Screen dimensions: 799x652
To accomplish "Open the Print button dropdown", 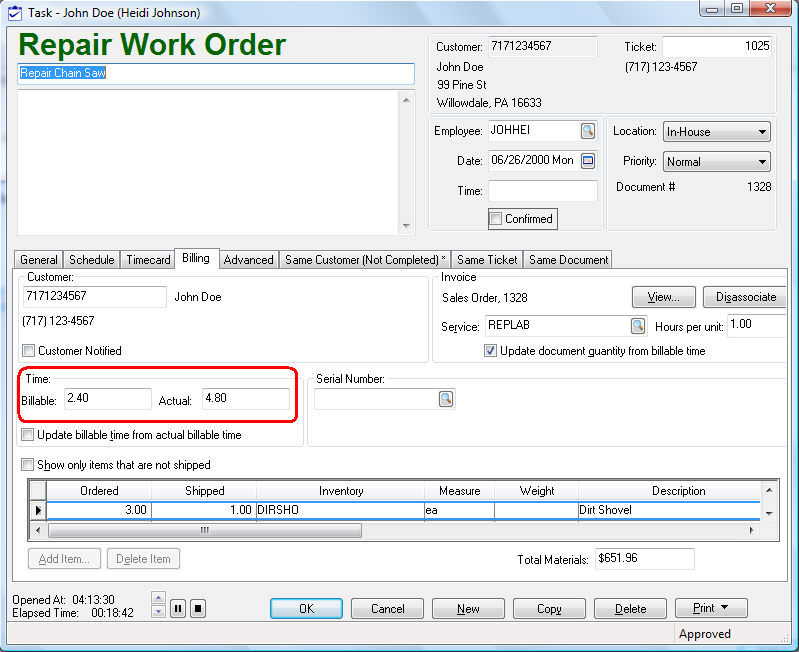I will tap(711, 608).
